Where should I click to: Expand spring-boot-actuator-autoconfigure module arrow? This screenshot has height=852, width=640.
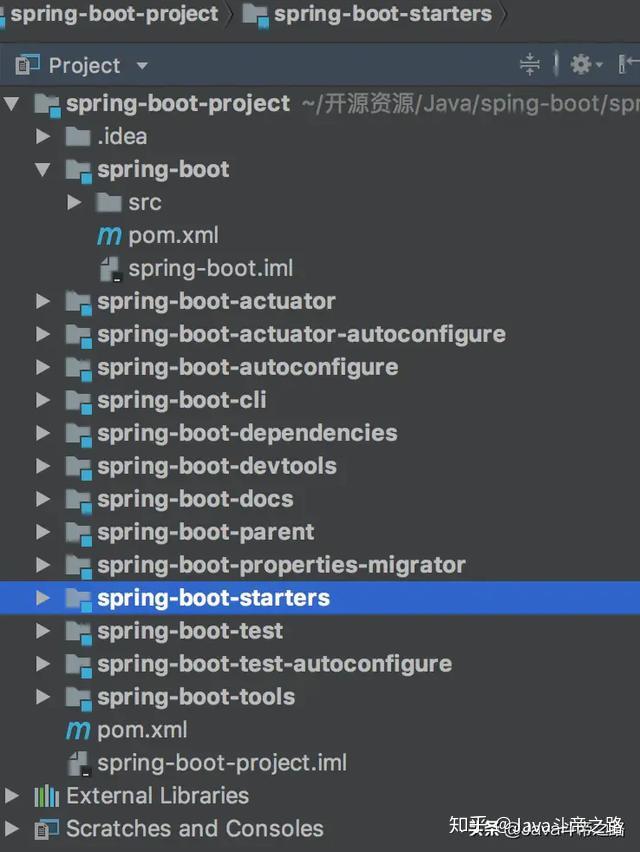click(43, 334)
